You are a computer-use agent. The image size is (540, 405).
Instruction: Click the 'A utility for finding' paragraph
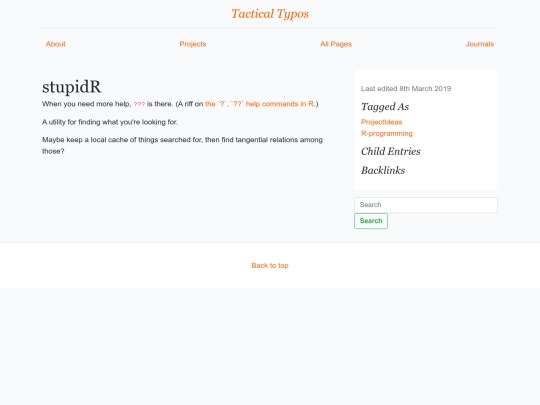[x=110, y=122]
